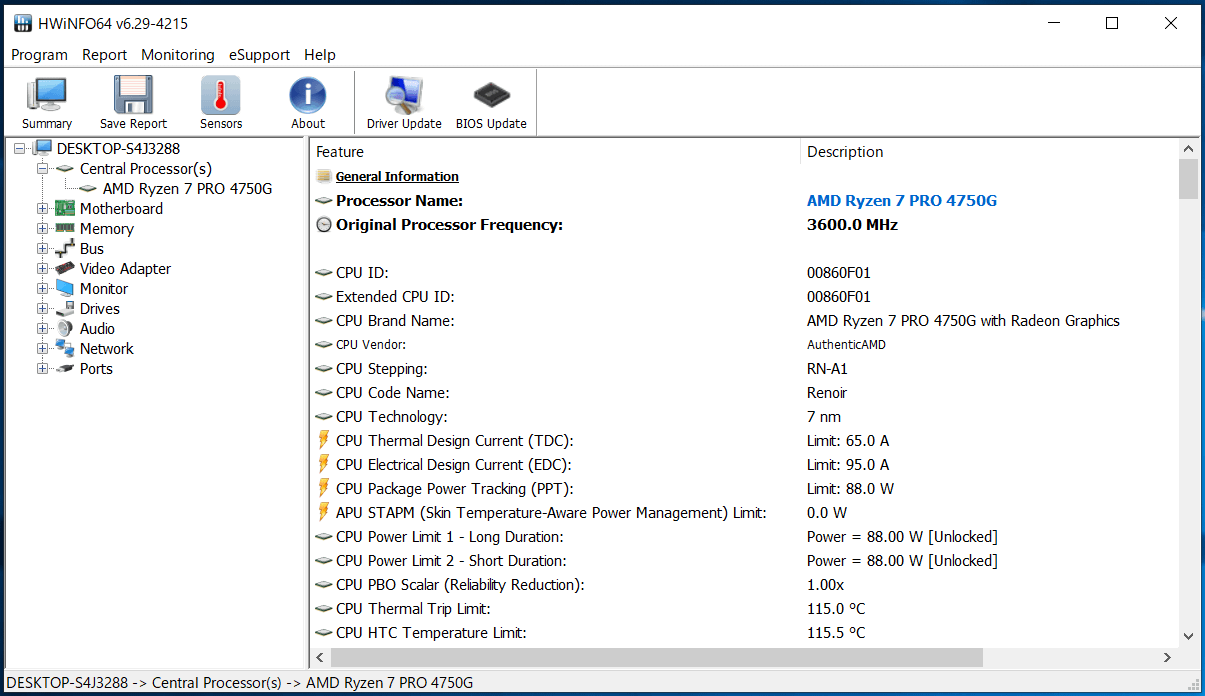Click the horizontal scrollbar thumb
The width and height of the screenshot is (1205, 696).
(657, 657)
